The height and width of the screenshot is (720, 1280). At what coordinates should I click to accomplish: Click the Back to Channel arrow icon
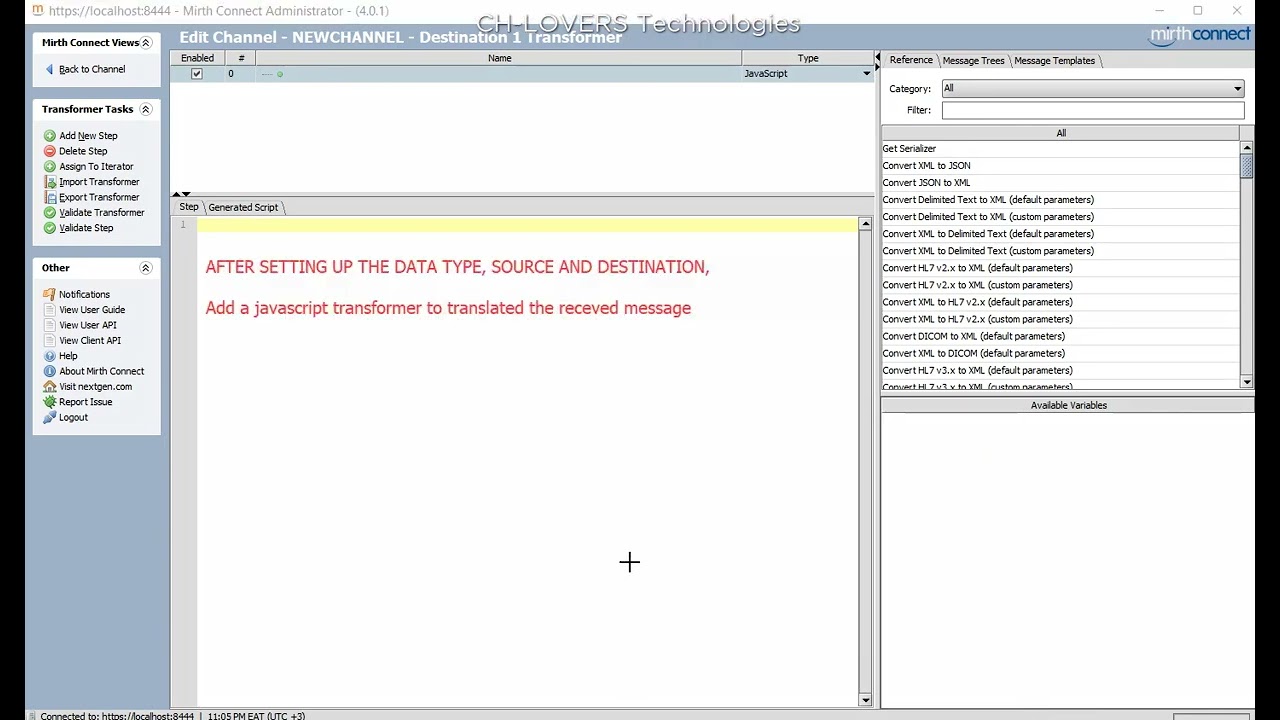pyautogui.click(x=50, y=69)
